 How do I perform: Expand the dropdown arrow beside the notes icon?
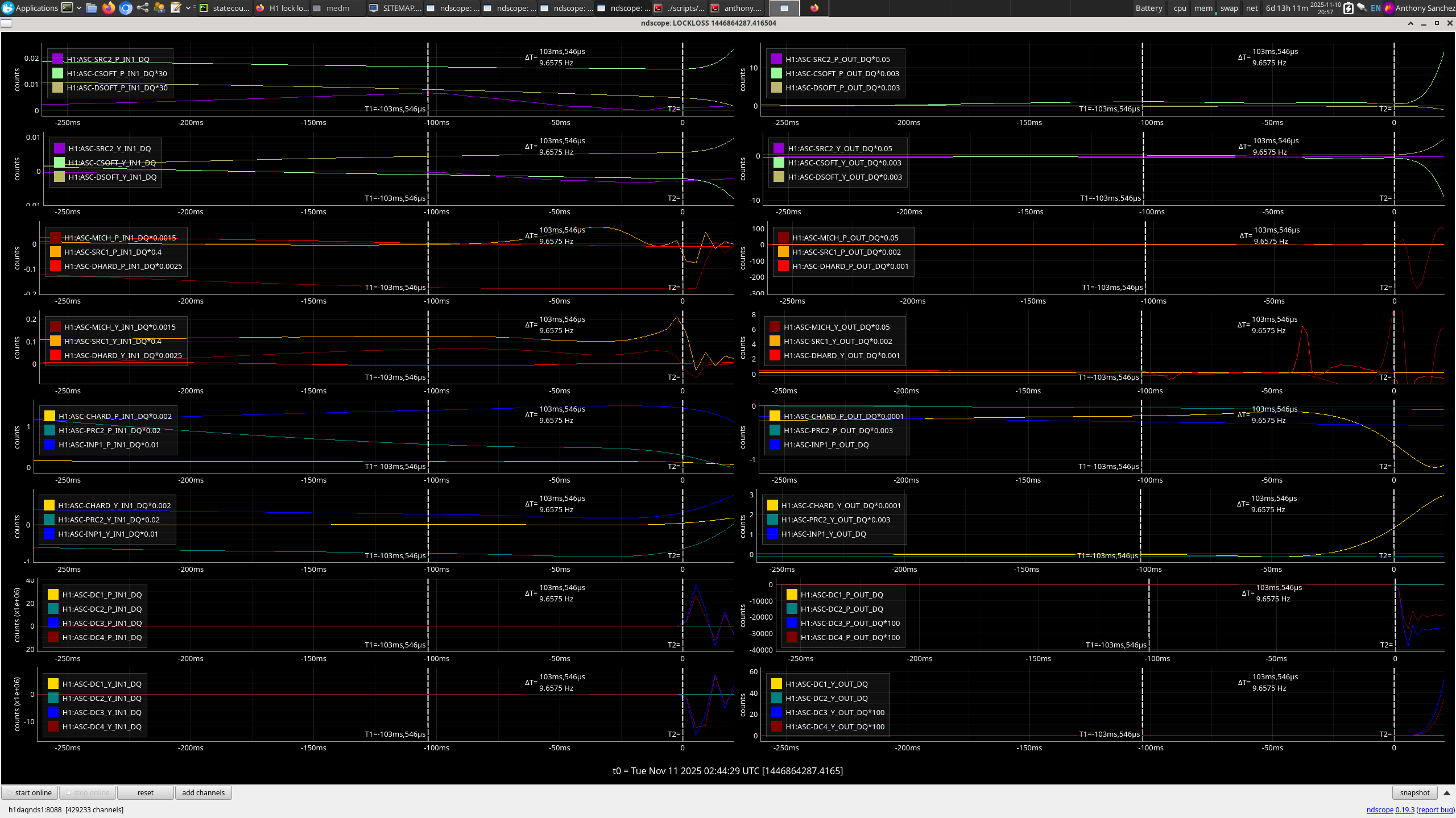tap(188, 8)
